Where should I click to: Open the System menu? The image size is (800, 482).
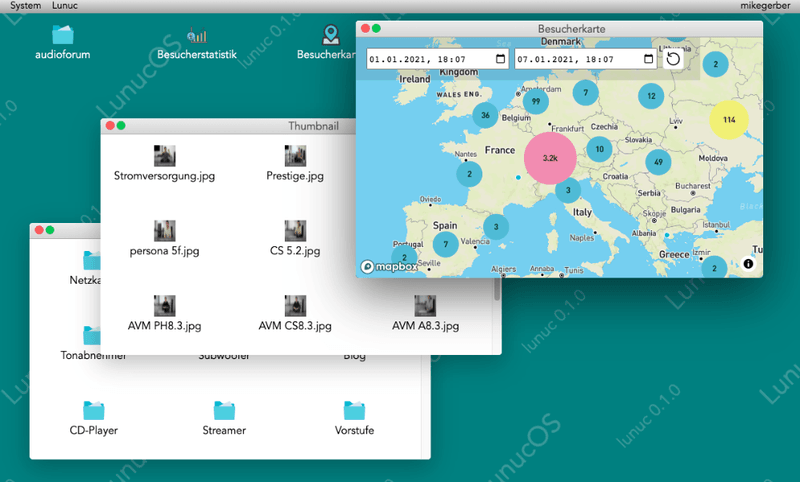[25, 6]
